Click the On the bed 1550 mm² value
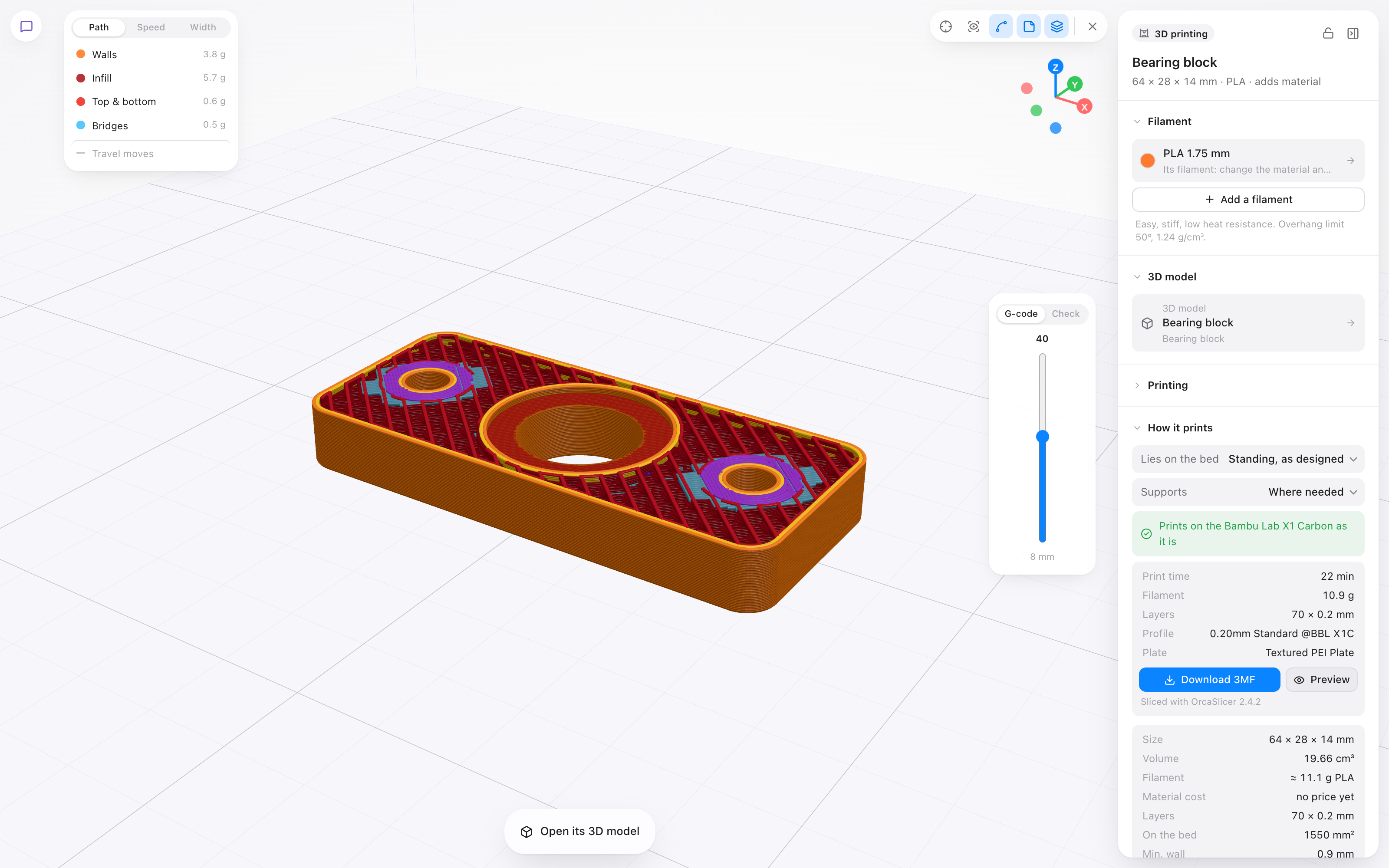 [1329, 835]
